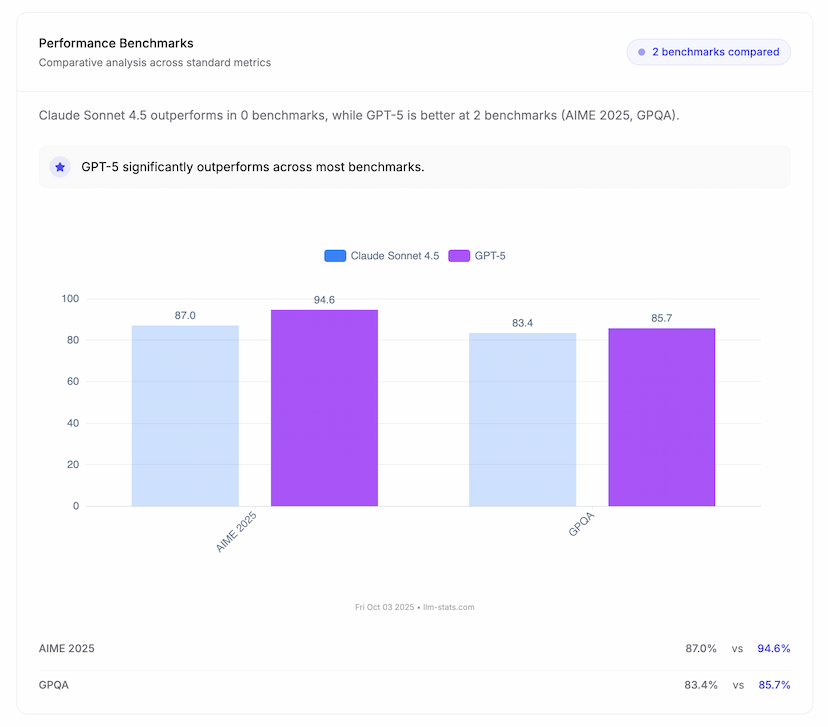
Task: Select the AIME 2025 comparison row label
Action: pos(67,648)
